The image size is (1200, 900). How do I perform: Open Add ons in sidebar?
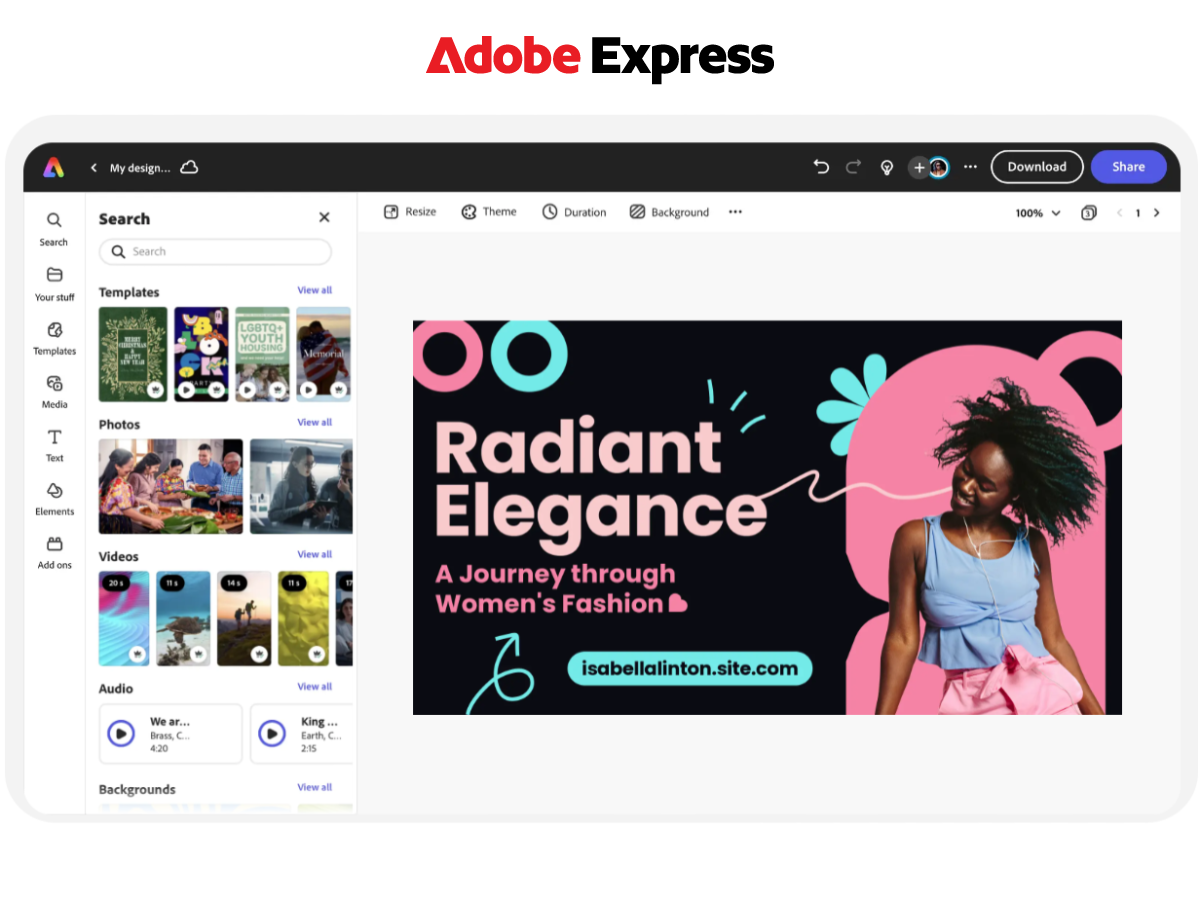point(55,552)
